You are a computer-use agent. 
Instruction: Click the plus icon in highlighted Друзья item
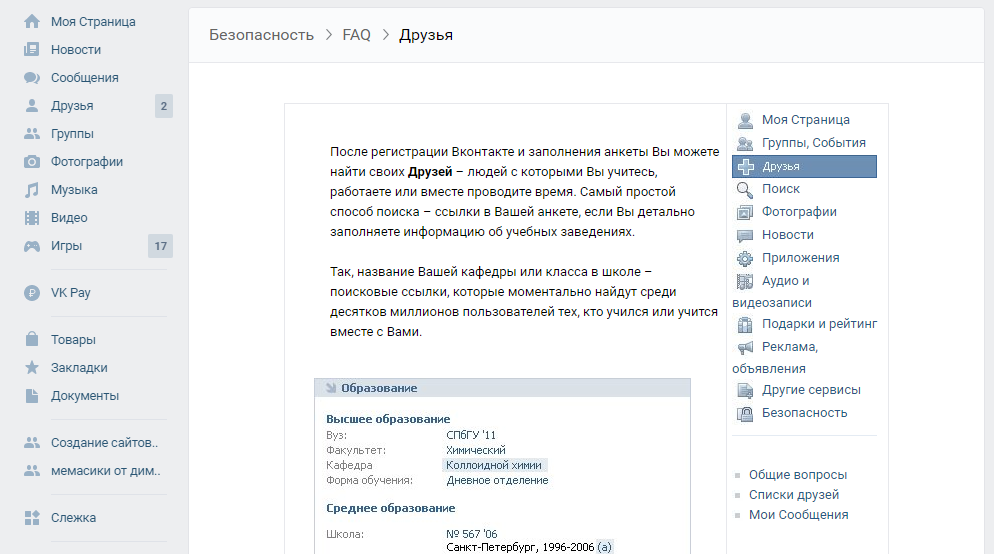pyautogui.click(x=746, y=167)
